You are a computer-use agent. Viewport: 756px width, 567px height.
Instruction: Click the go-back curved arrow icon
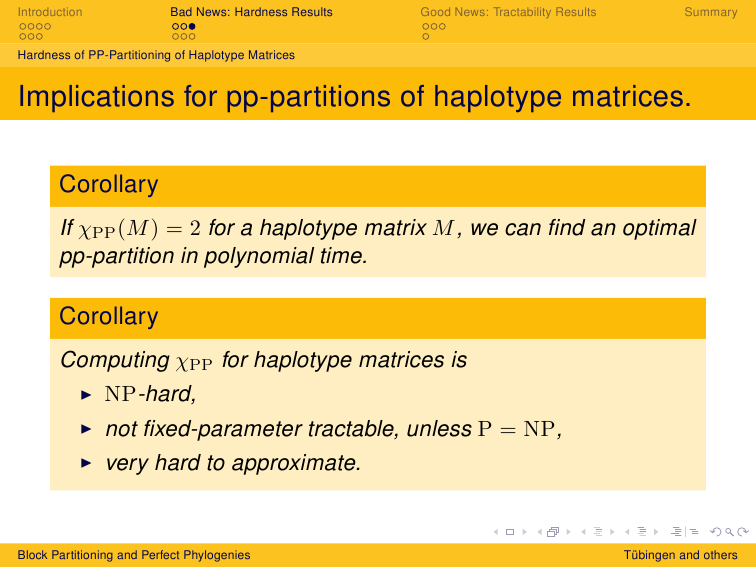click(714, 532)
